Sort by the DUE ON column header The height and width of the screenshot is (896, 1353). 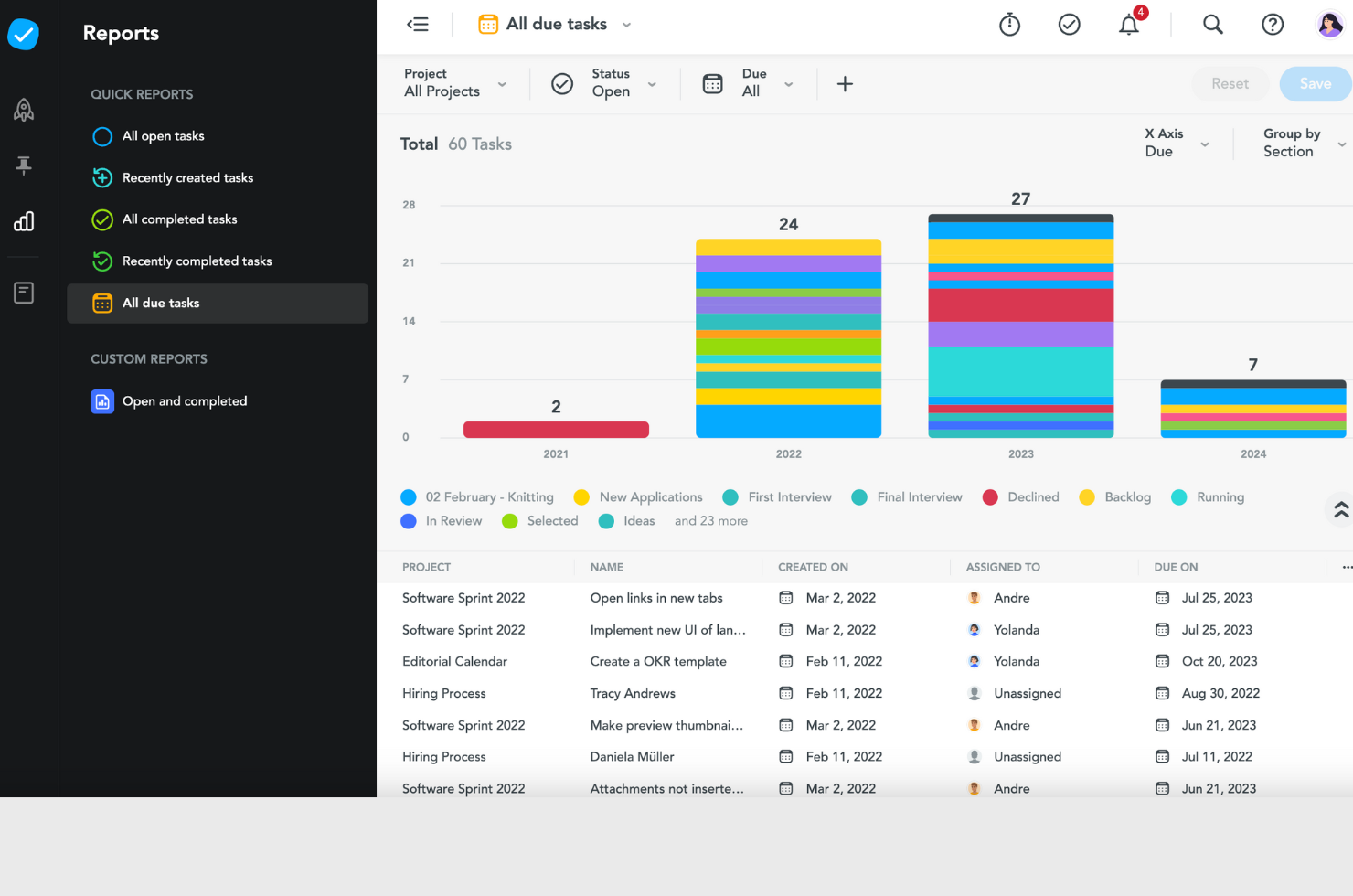point(1176,568)
